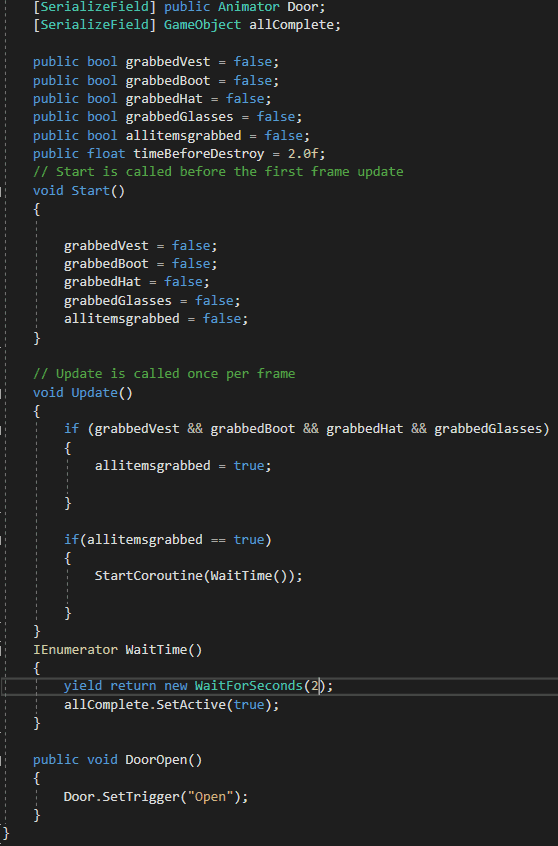Collapse the void Start() method outline marker
Viewport: 558px width, 846px height.
click(2, 190)
